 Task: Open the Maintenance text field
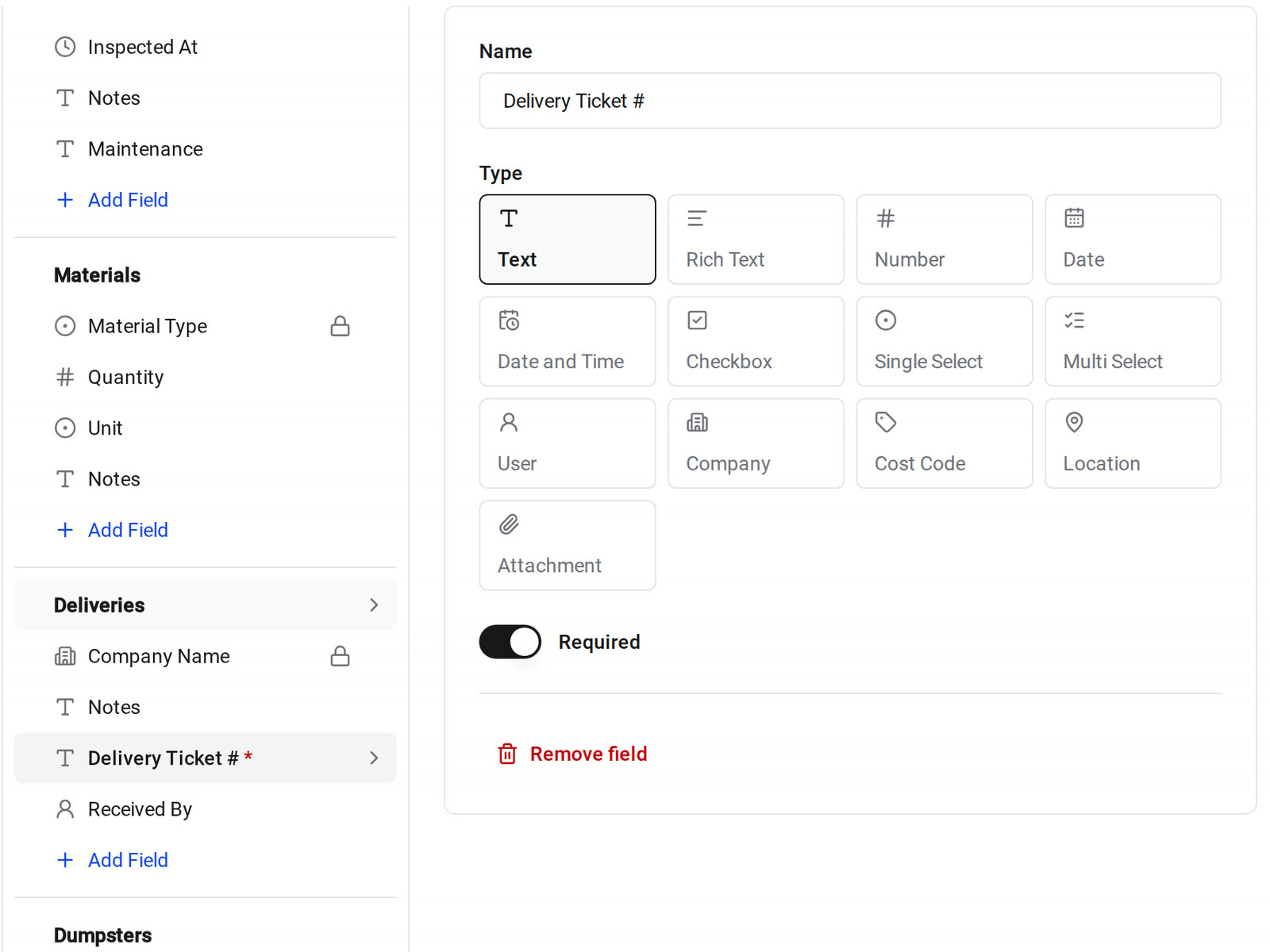206,149
